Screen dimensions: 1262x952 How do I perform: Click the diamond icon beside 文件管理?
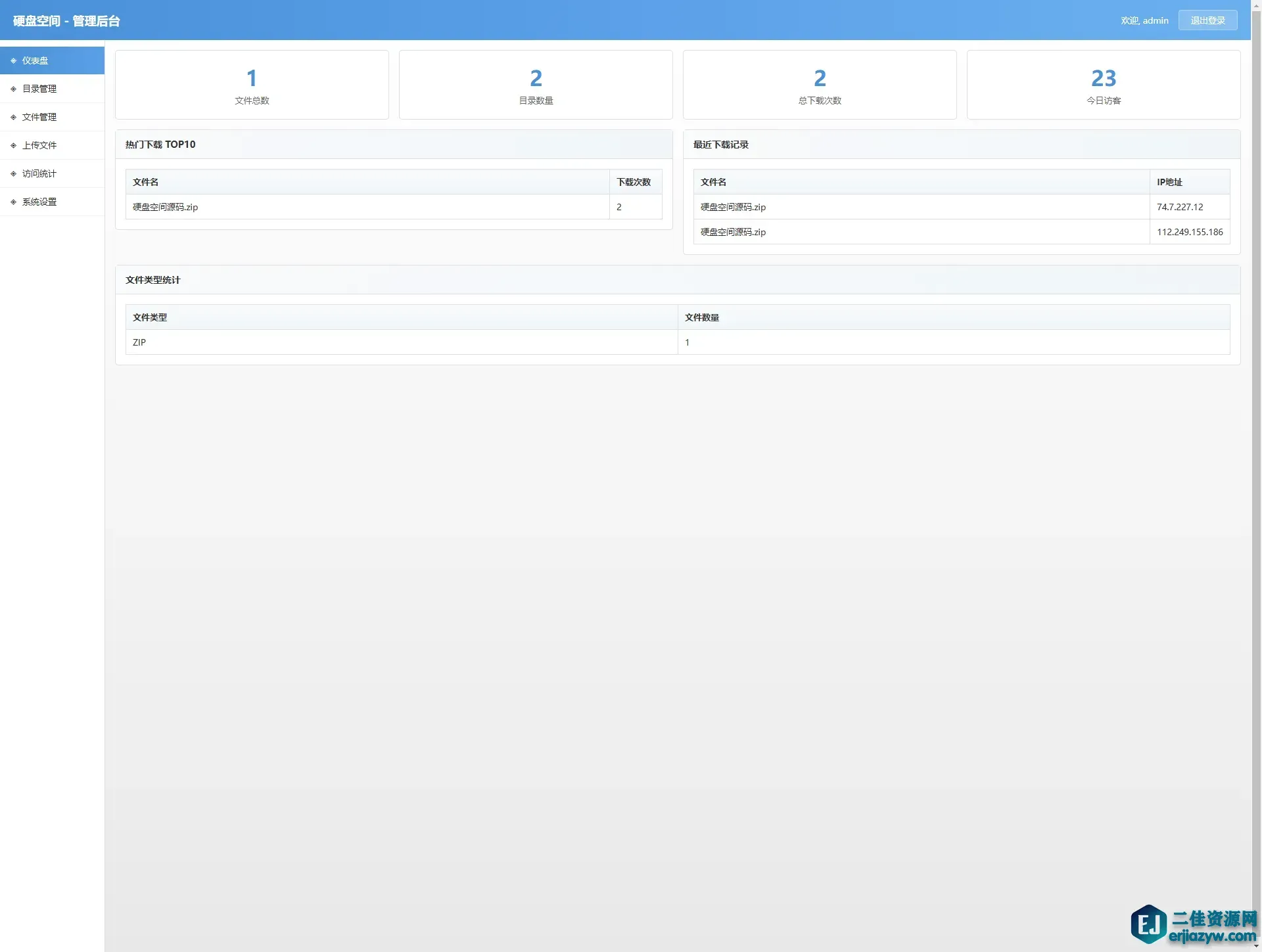click(13, 117)
